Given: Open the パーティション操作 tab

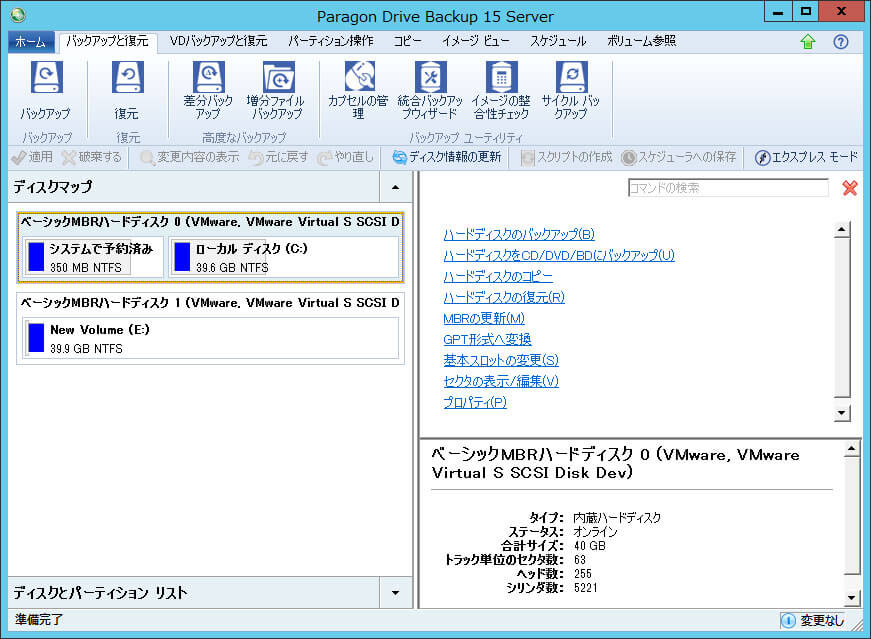Looking at the screenshot, I should tap(331, 41).
